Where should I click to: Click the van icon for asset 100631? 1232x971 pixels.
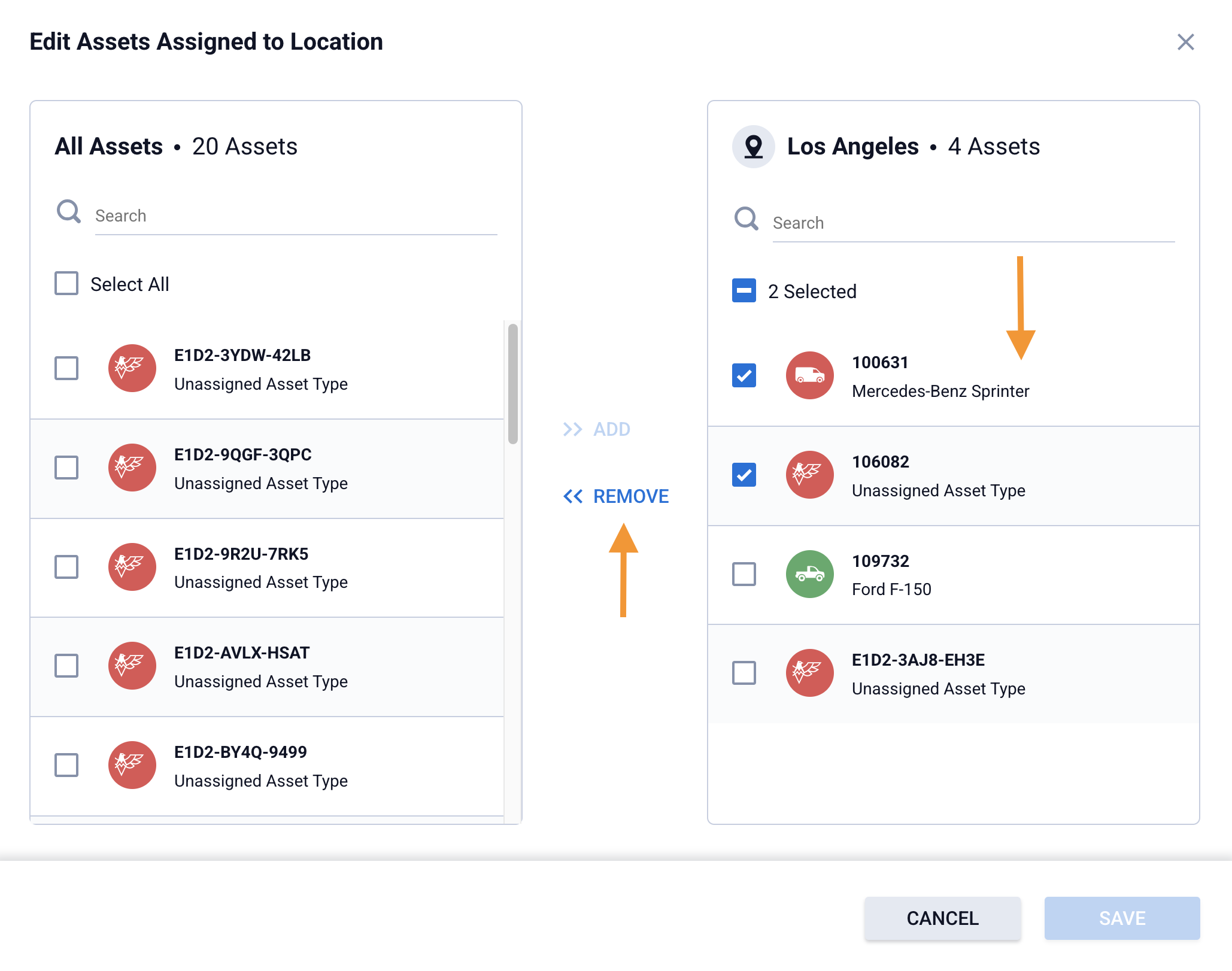tap(809, 375)
